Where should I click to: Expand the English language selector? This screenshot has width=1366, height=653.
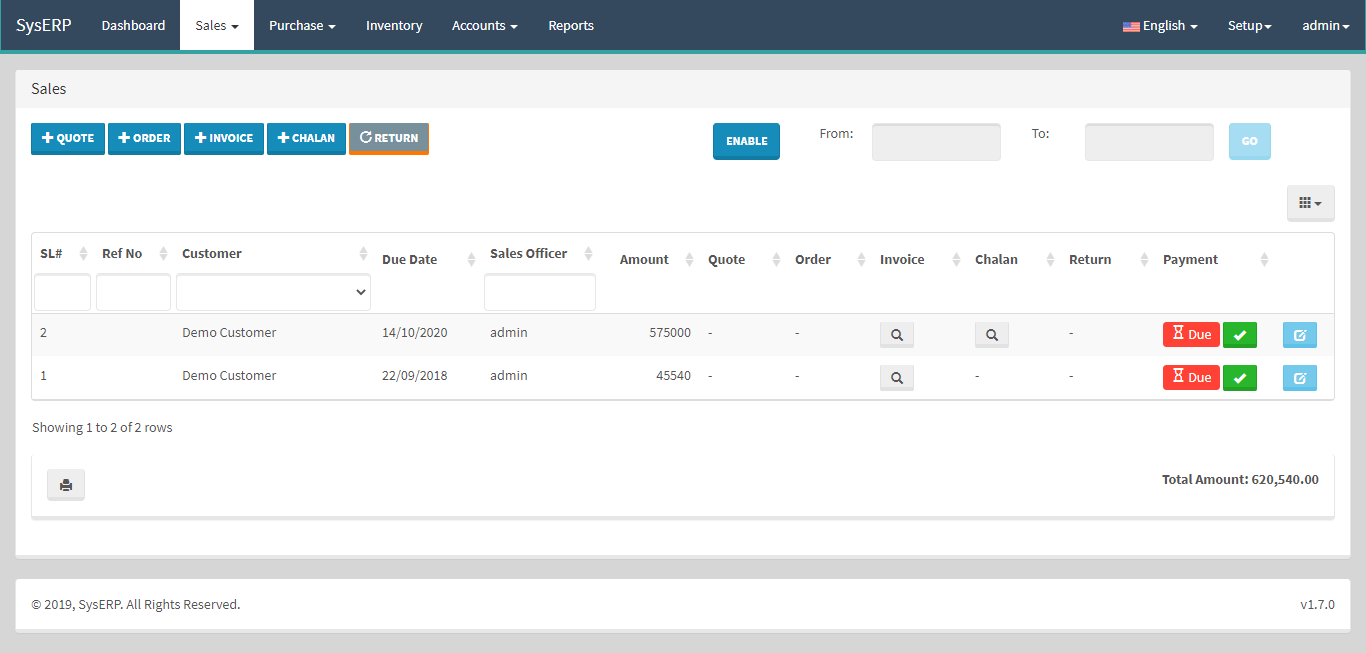(x=1160, y=26)
